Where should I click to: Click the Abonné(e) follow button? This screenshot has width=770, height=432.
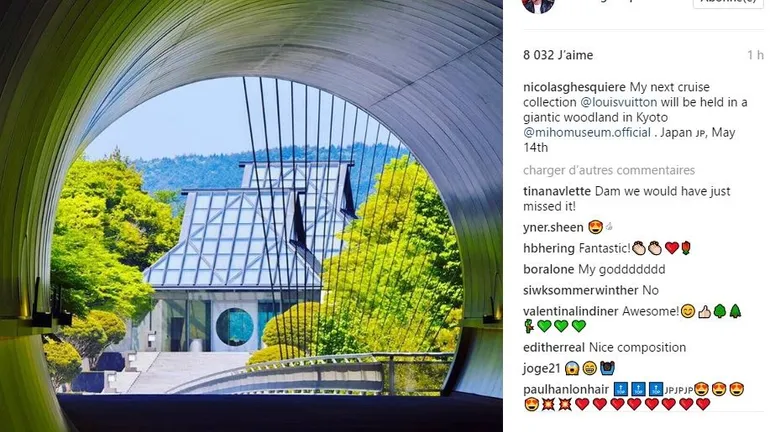point(728,3)
